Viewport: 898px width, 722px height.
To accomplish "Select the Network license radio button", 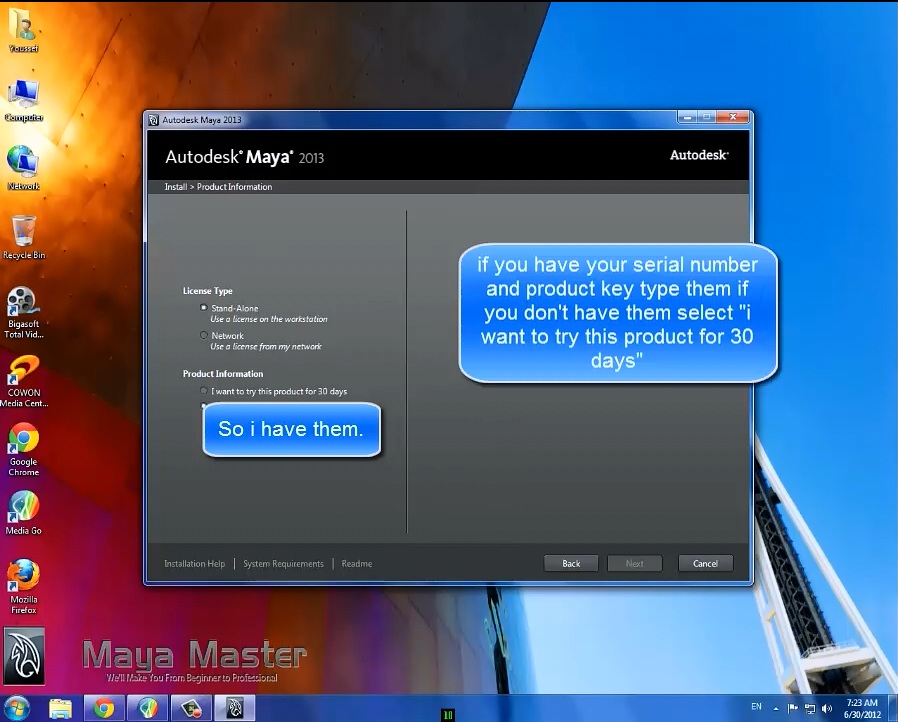I will tap(203, 336).
